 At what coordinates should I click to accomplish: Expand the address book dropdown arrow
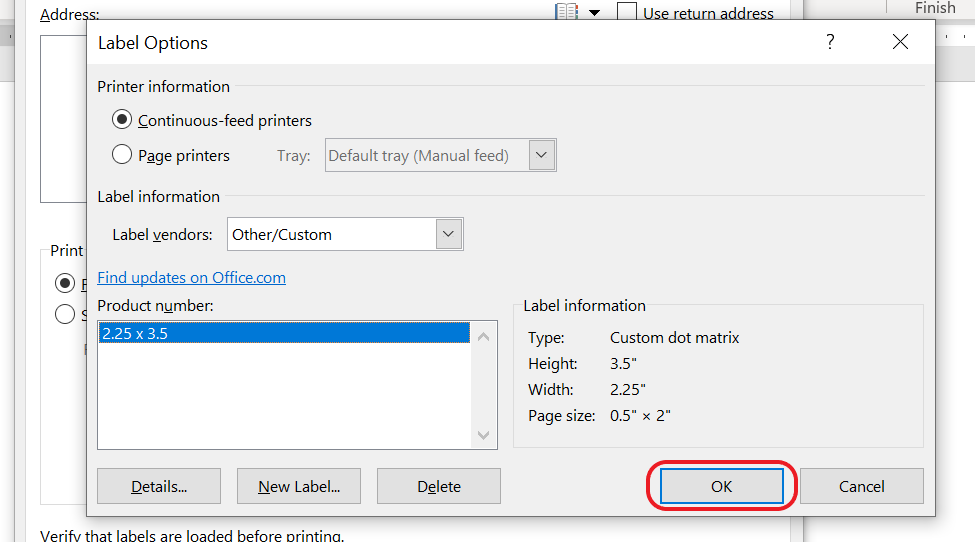[594, 13]
